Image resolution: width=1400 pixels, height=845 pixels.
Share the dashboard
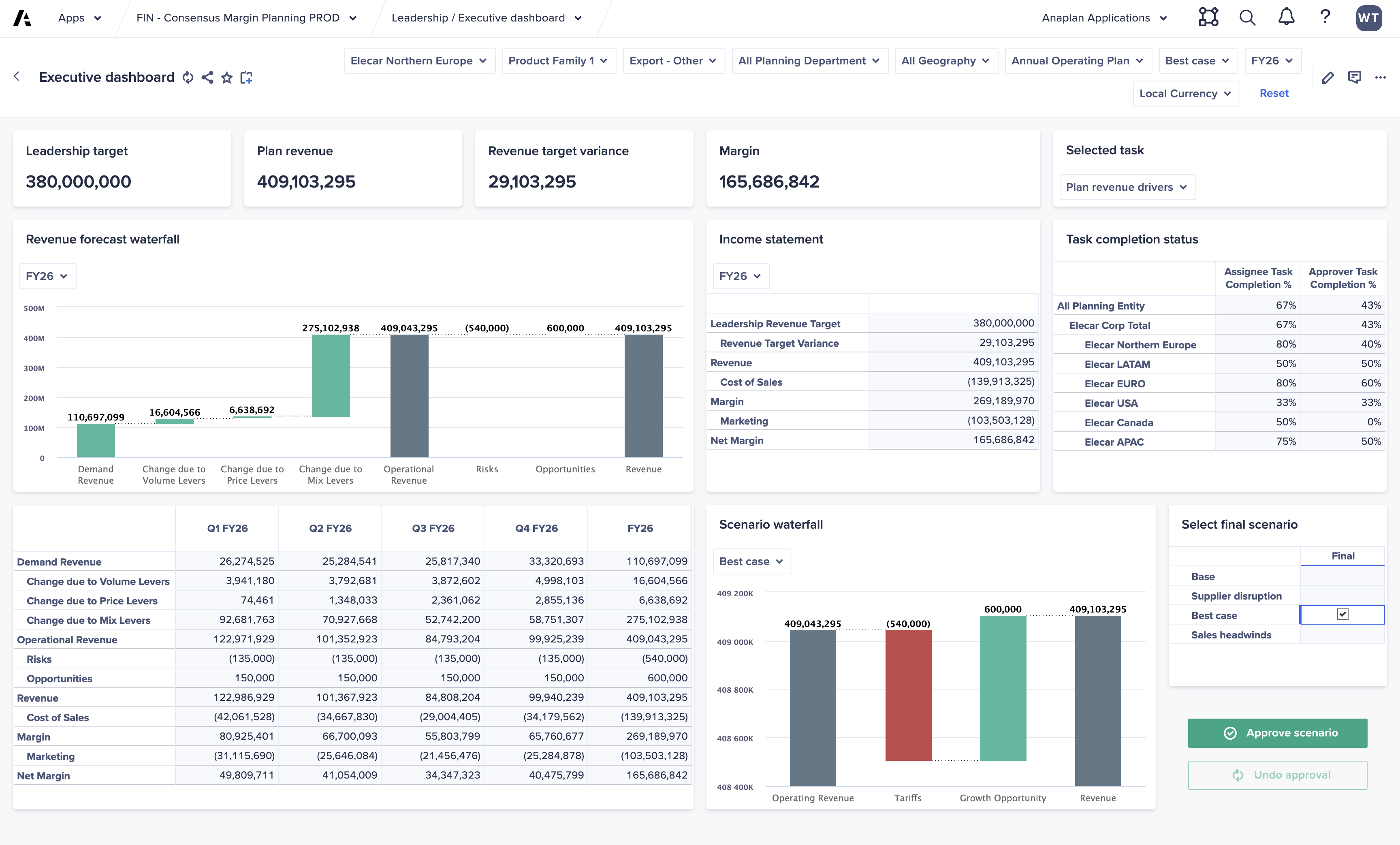[x=207, y=77]
